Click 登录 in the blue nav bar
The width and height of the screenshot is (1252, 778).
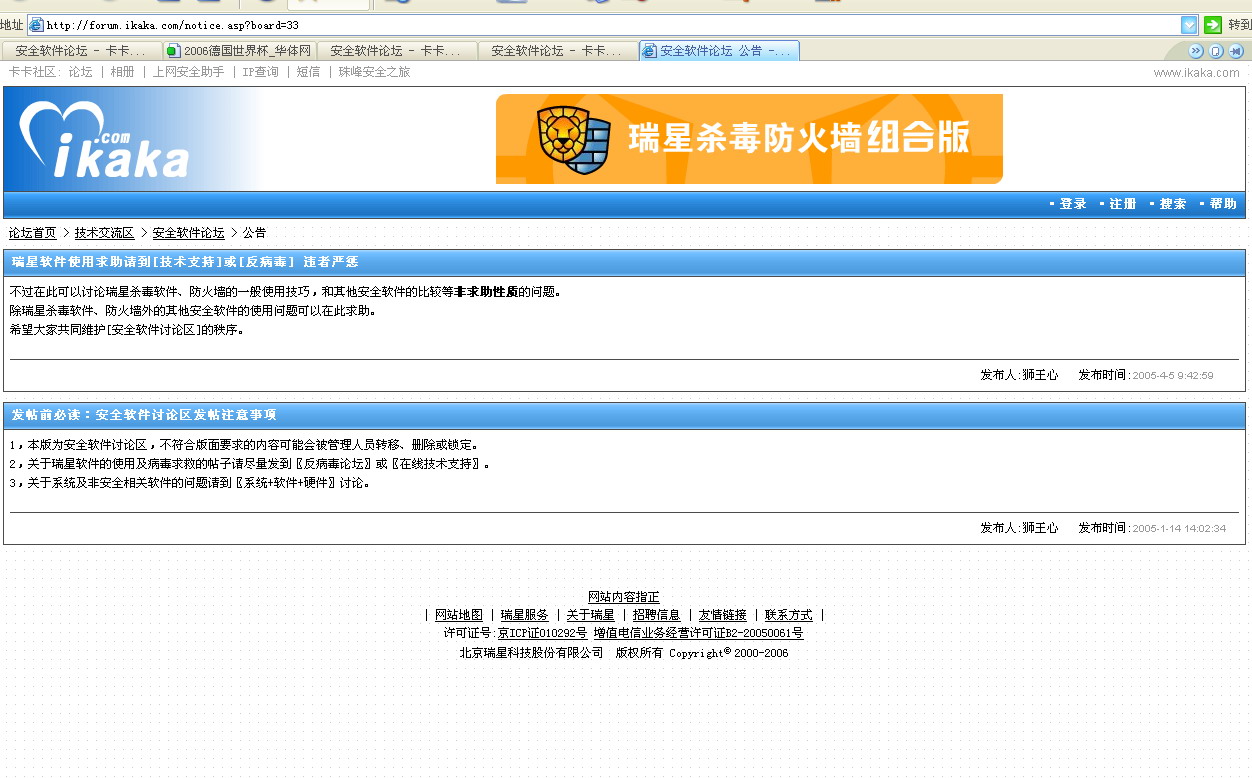click(1073, 204)
